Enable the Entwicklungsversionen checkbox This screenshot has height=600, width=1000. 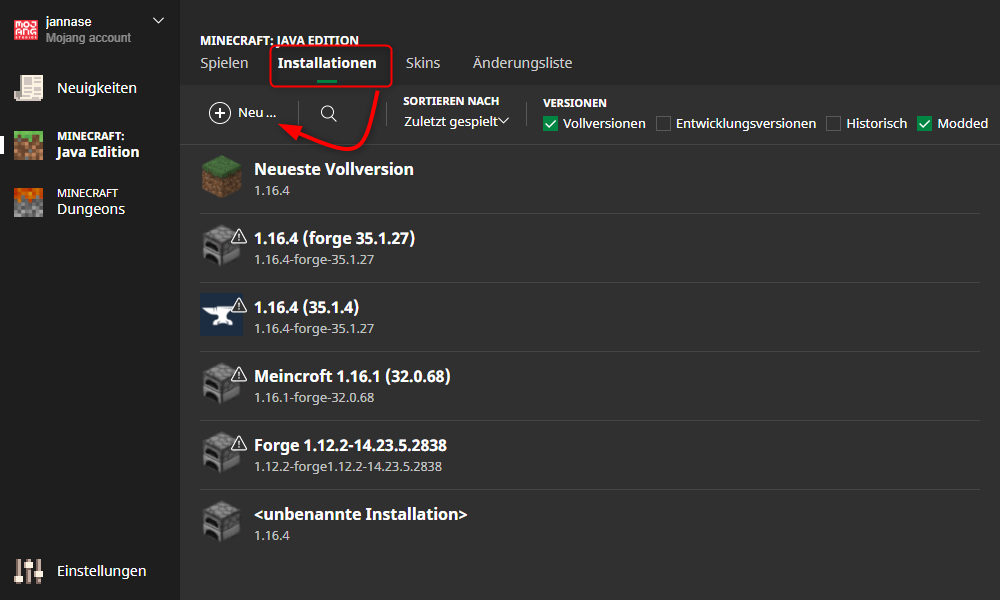663,124
